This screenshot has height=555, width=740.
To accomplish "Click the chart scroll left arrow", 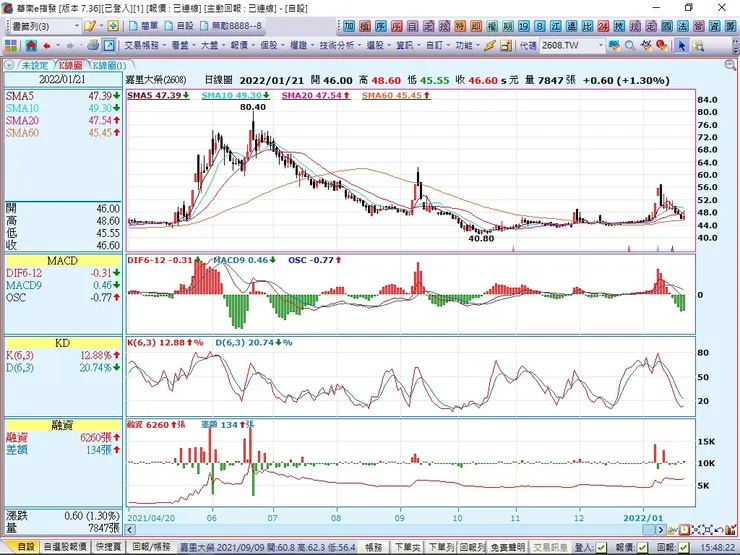I will 132,530.
